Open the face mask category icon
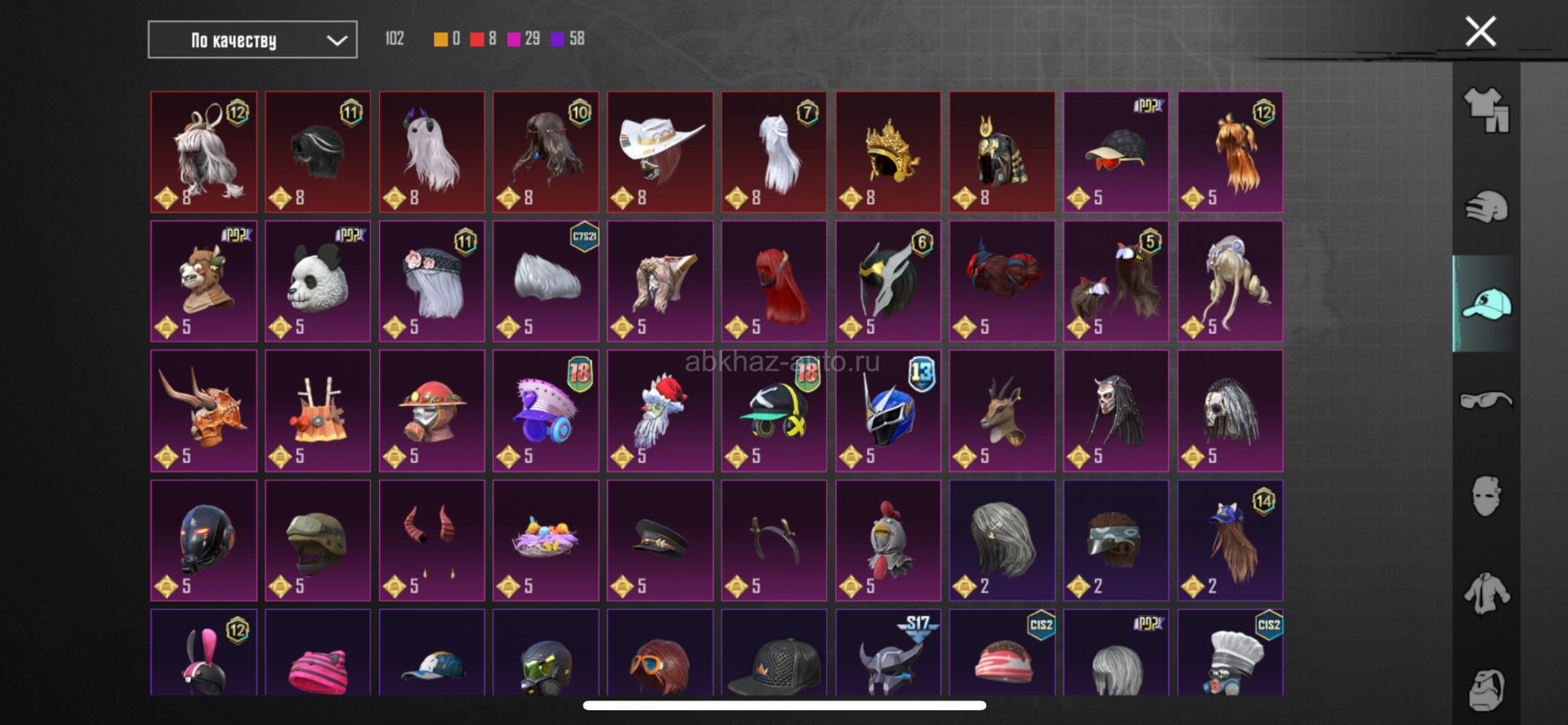The width and height of the screenshot is (1568, 725). 1486,496
